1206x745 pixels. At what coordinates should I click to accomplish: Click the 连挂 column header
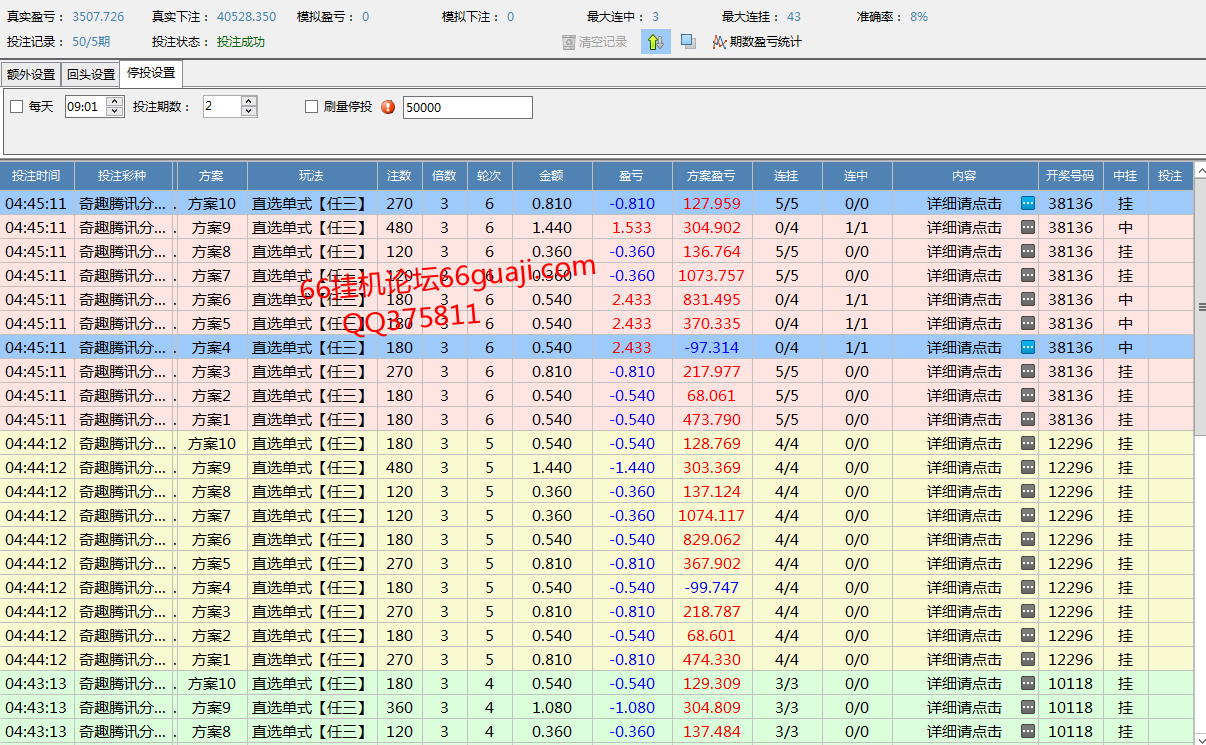tap(787, 175)
